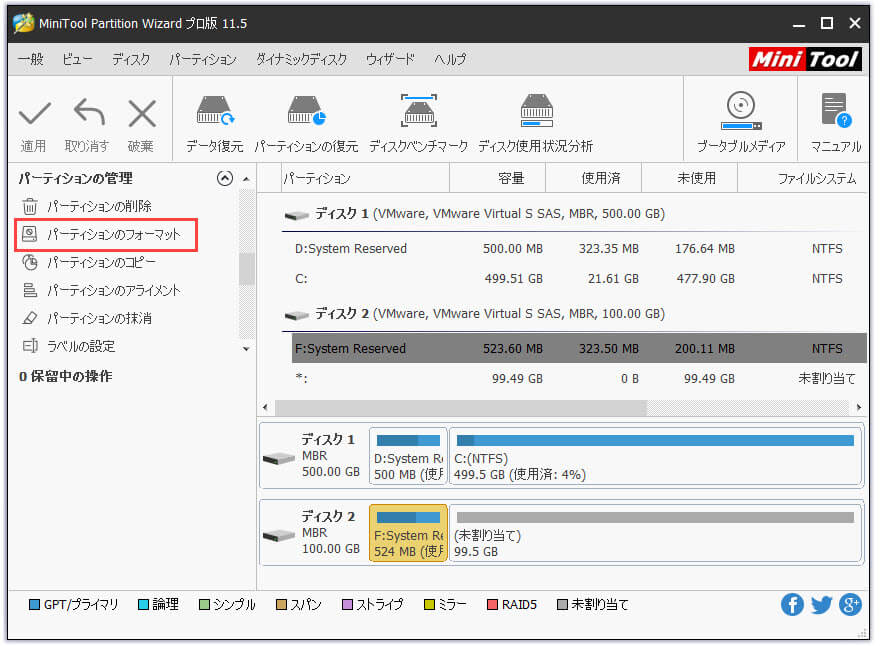This screenshot has width=888, height=646.
Task: Click the GPT/プライマリ legend color box
Action: [x=35, y=605]
